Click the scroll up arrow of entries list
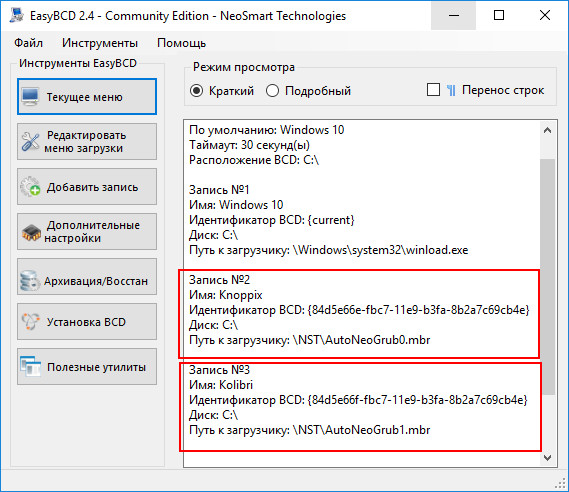This screenshot has height=492, width=569. [x=548, y=130]
